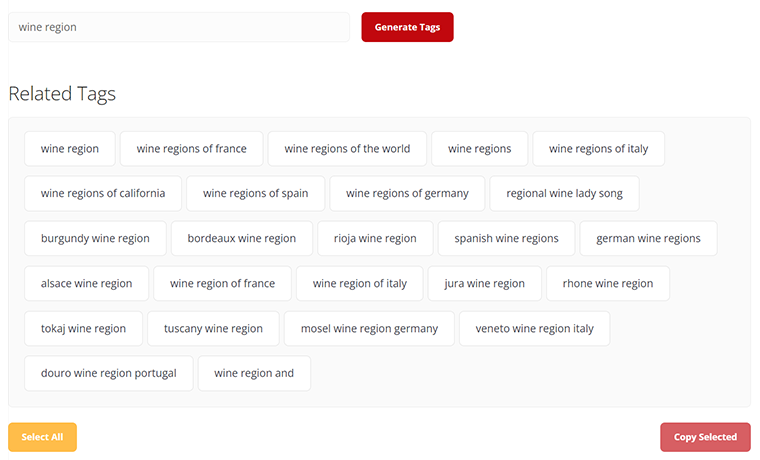
Task: Select the "burgundy wine region" tag
Action: click(95, 238)
